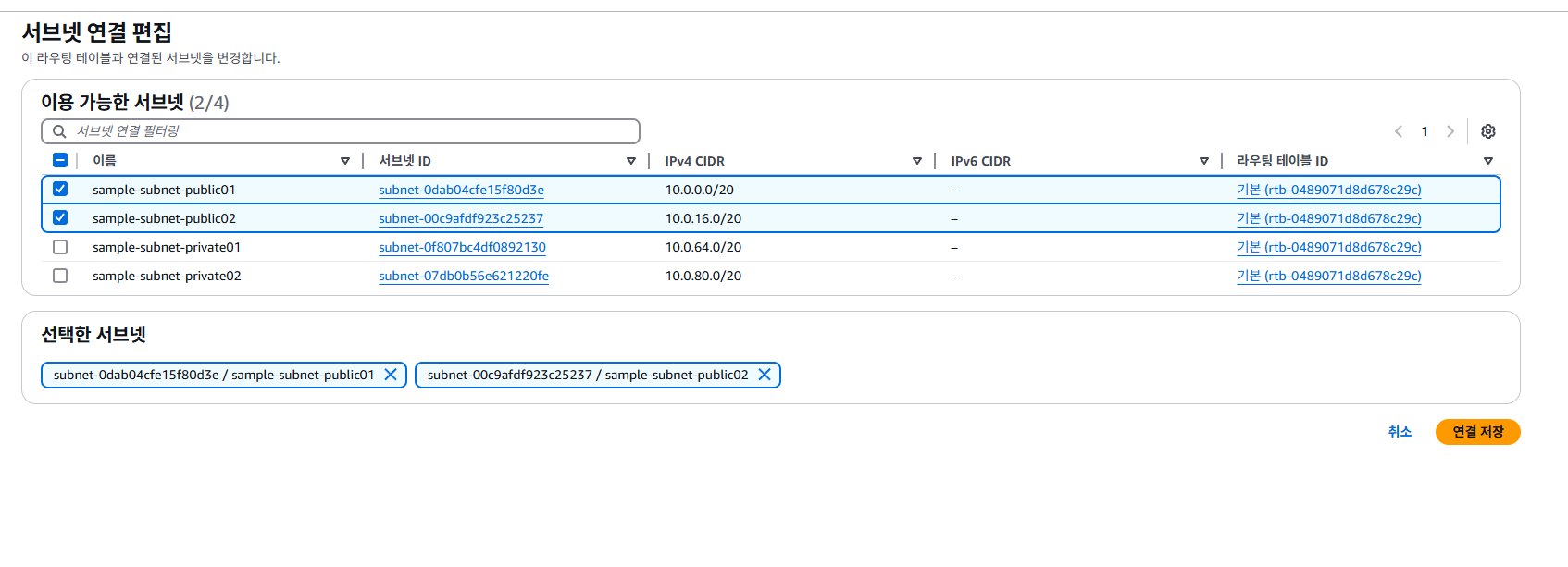This screenshot has width=1568, height=567.
Task: Sort by IPv6 CIDR column arrow
Action: point(1204,161)
